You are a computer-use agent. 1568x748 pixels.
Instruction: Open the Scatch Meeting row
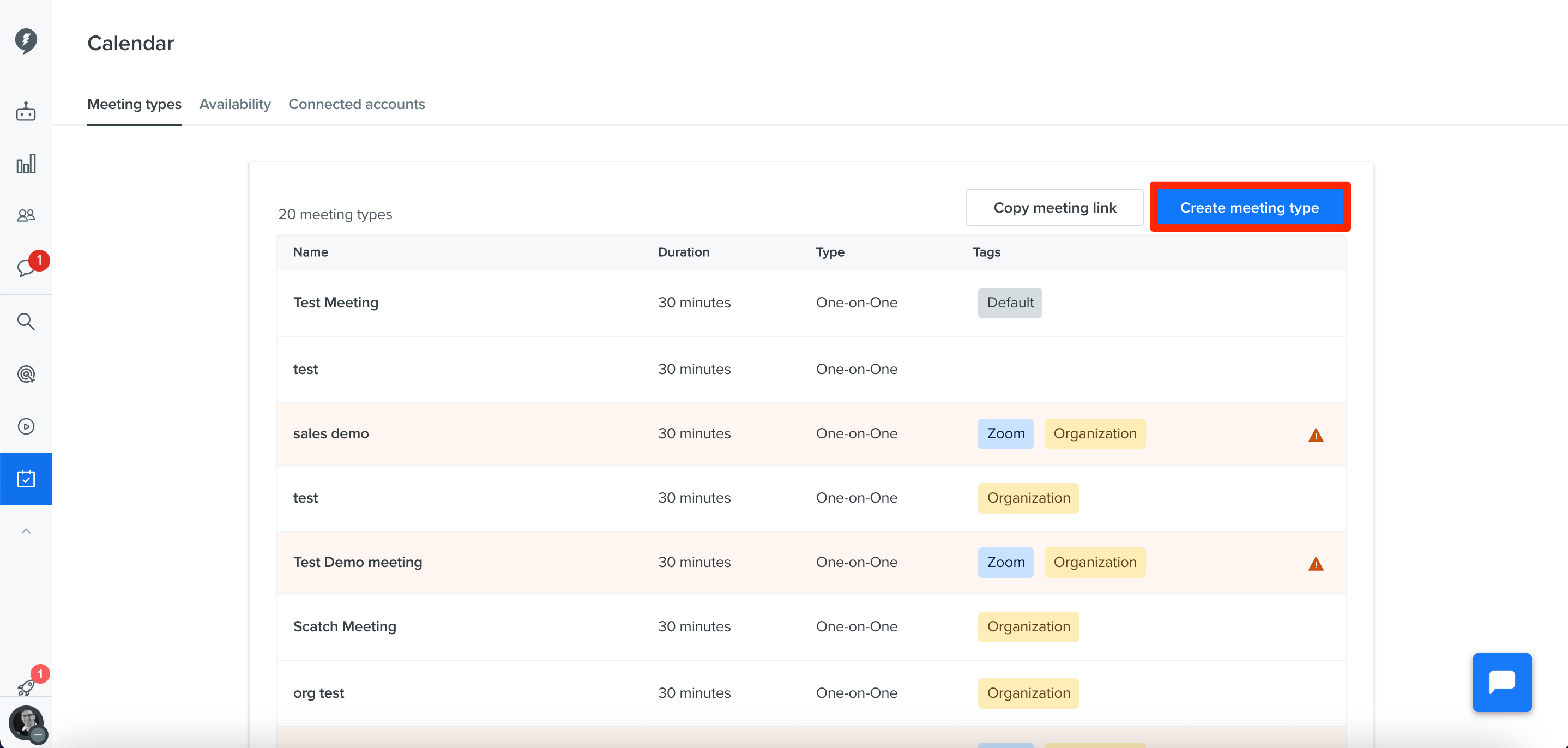pyautogui.click(x=811, y=627)
